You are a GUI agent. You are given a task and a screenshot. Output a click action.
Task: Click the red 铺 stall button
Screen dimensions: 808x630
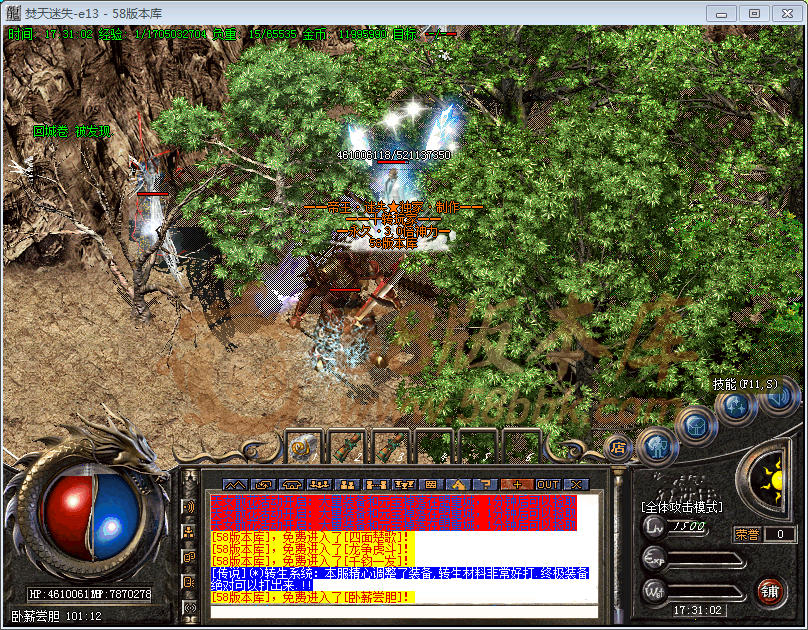pyautogui.click(x=769, y=591)
